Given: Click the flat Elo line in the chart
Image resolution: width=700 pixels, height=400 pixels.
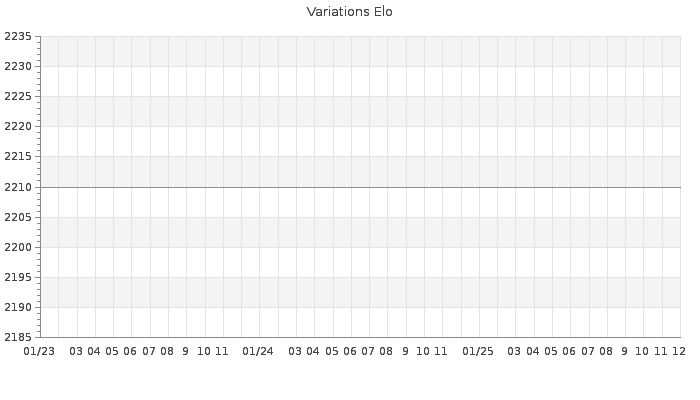Looking at the screenshot, I should pos(360,187).
